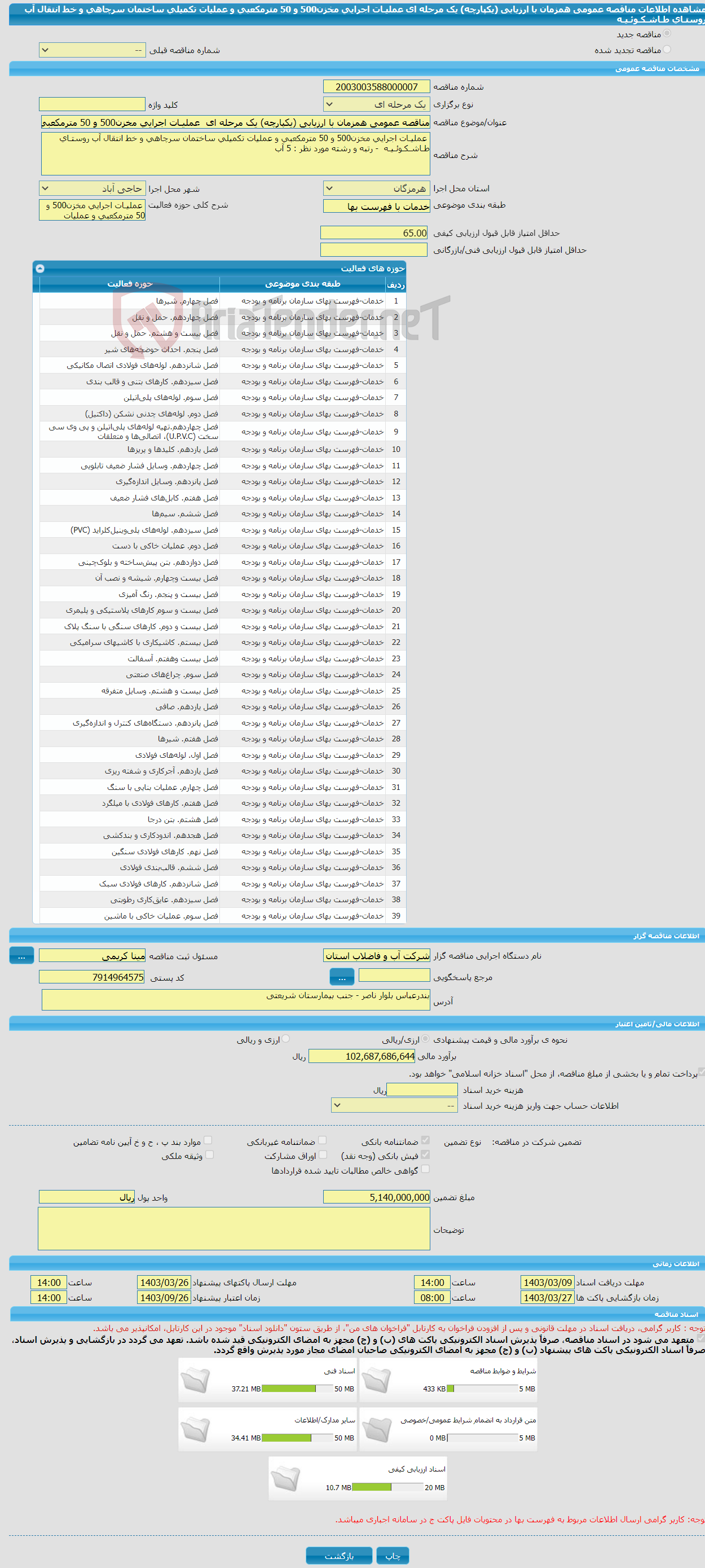Viewport: 705px width, 1568px height.
Task: Select the new tender radio (مناقصه جدید)
Action: [667, 34]
